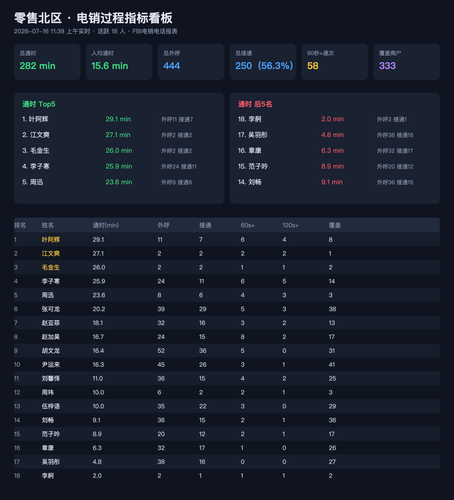Click the 18.1 duration cell in rank 7 row
454x500 pixels.
[98, 323]
